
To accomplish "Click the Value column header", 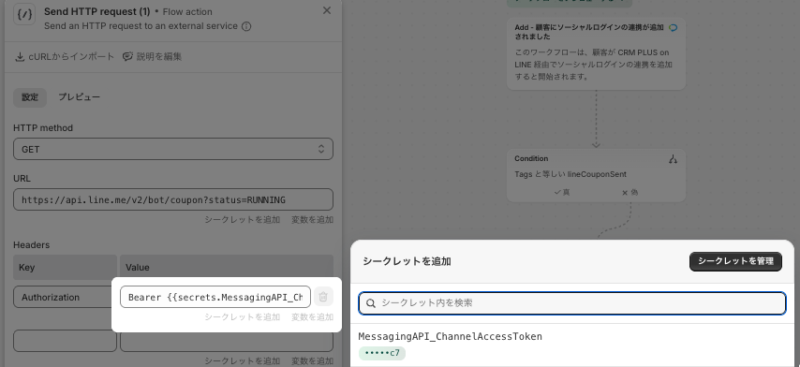I will 227,267.
